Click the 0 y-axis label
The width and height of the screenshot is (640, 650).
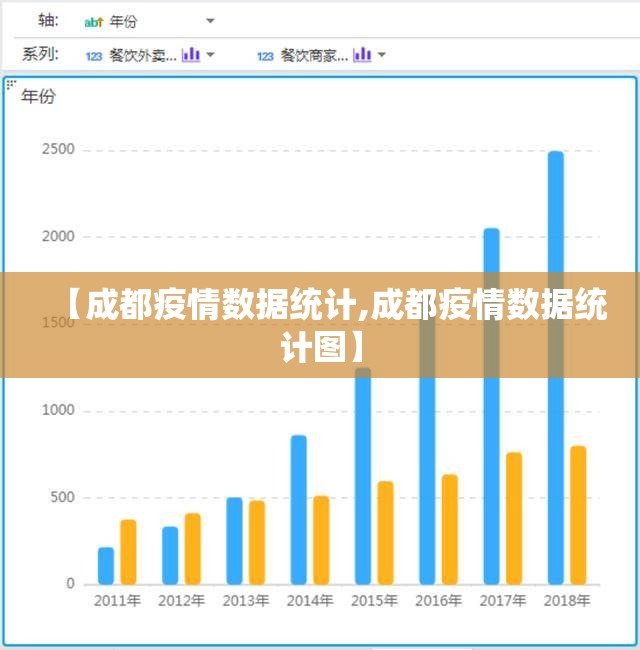click(70, 584)
